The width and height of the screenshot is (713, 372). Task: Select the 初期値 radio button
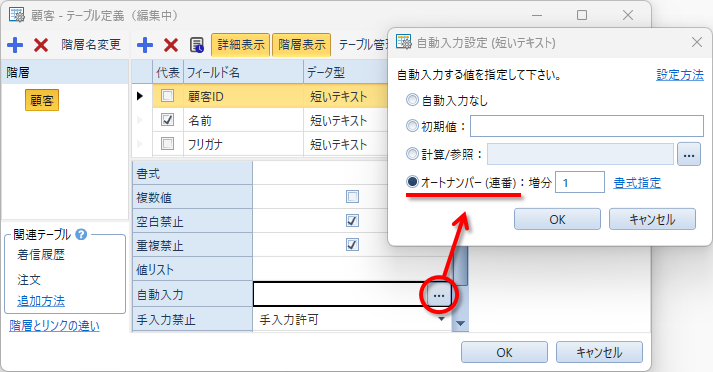[412, 126]
